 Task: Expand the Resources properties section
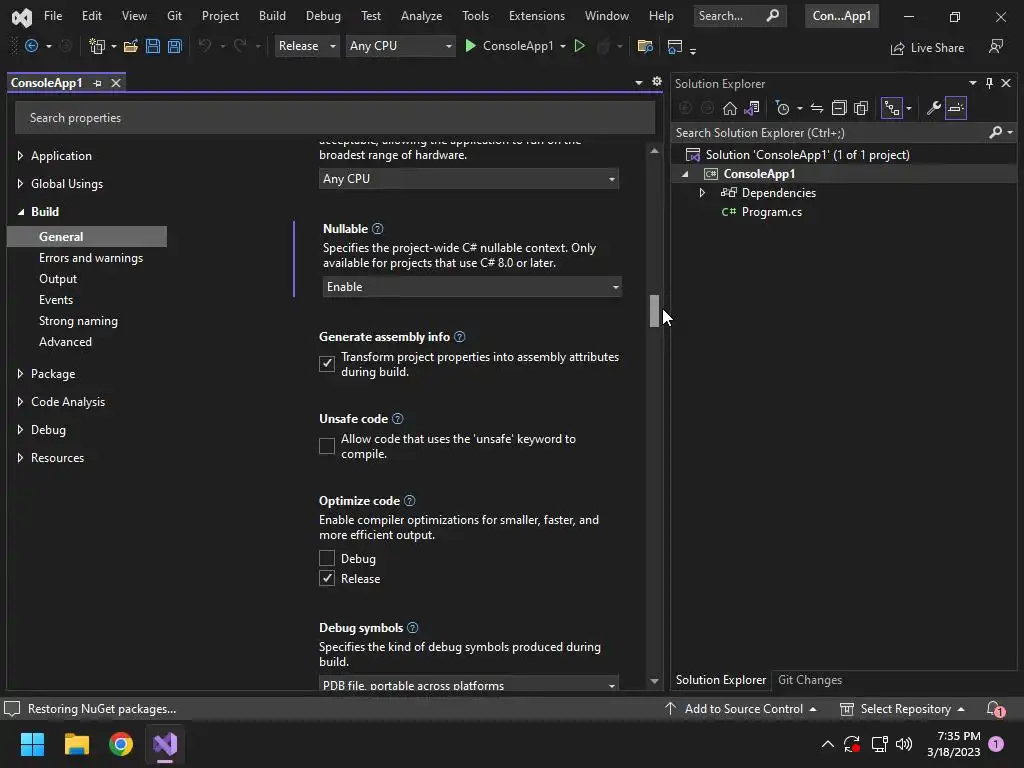(x=20, y=457)
